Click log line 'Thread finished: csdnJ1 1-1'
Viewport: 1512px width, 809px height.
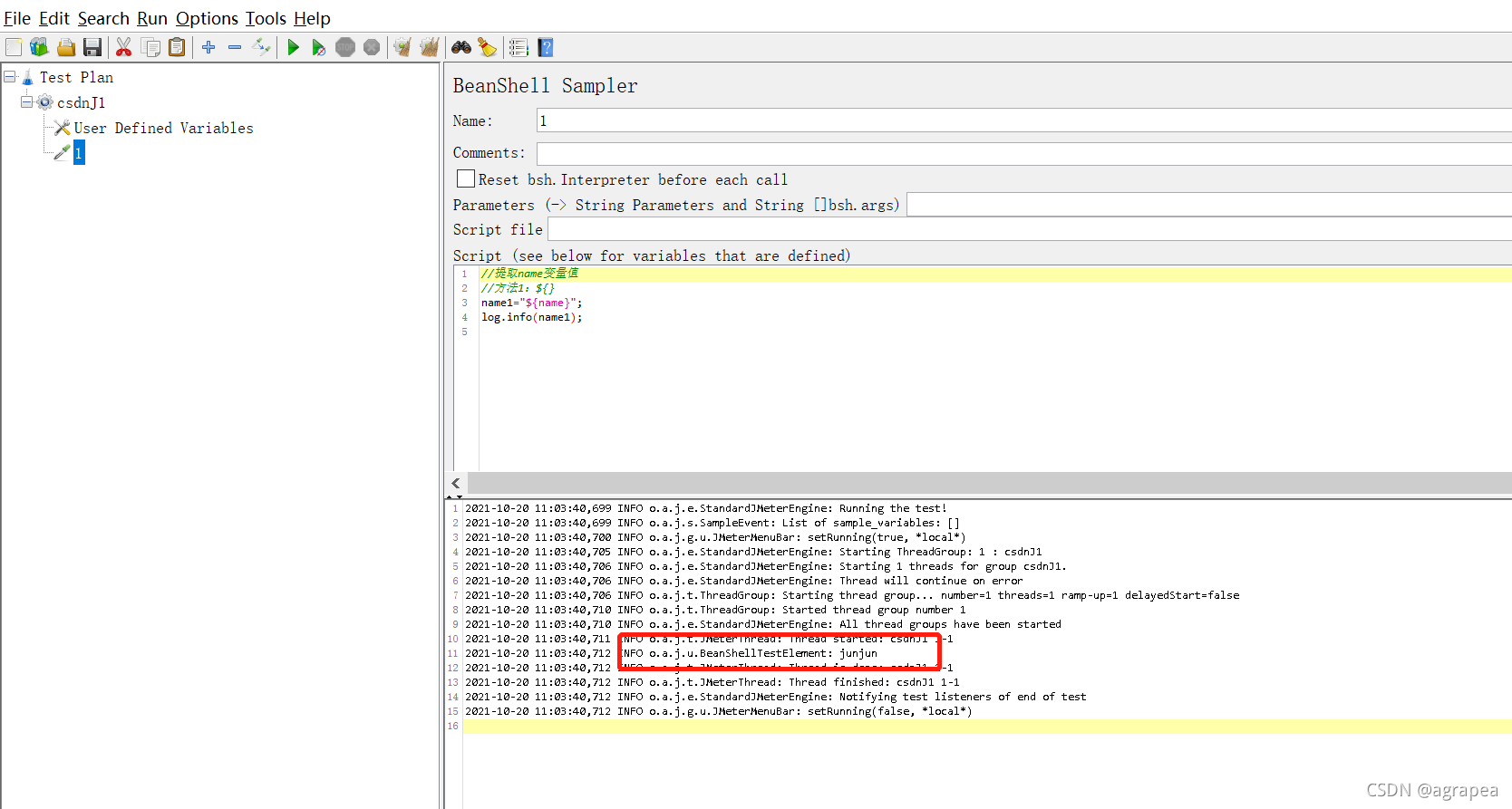[712, 682]
